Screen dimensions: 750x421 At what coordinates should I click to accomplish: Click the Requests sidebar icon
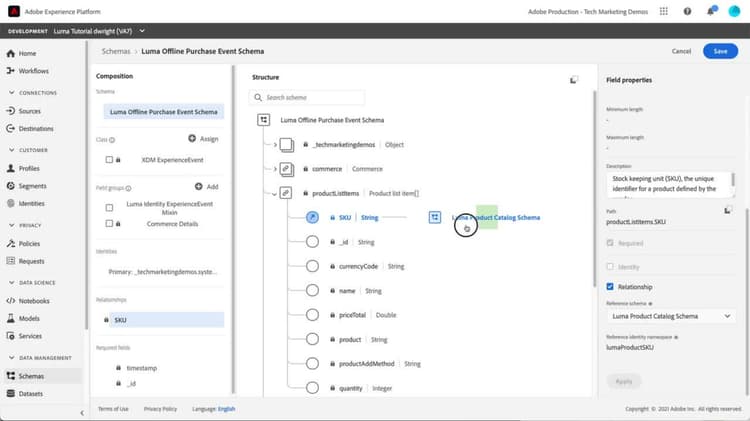click(x=11, y=261)
